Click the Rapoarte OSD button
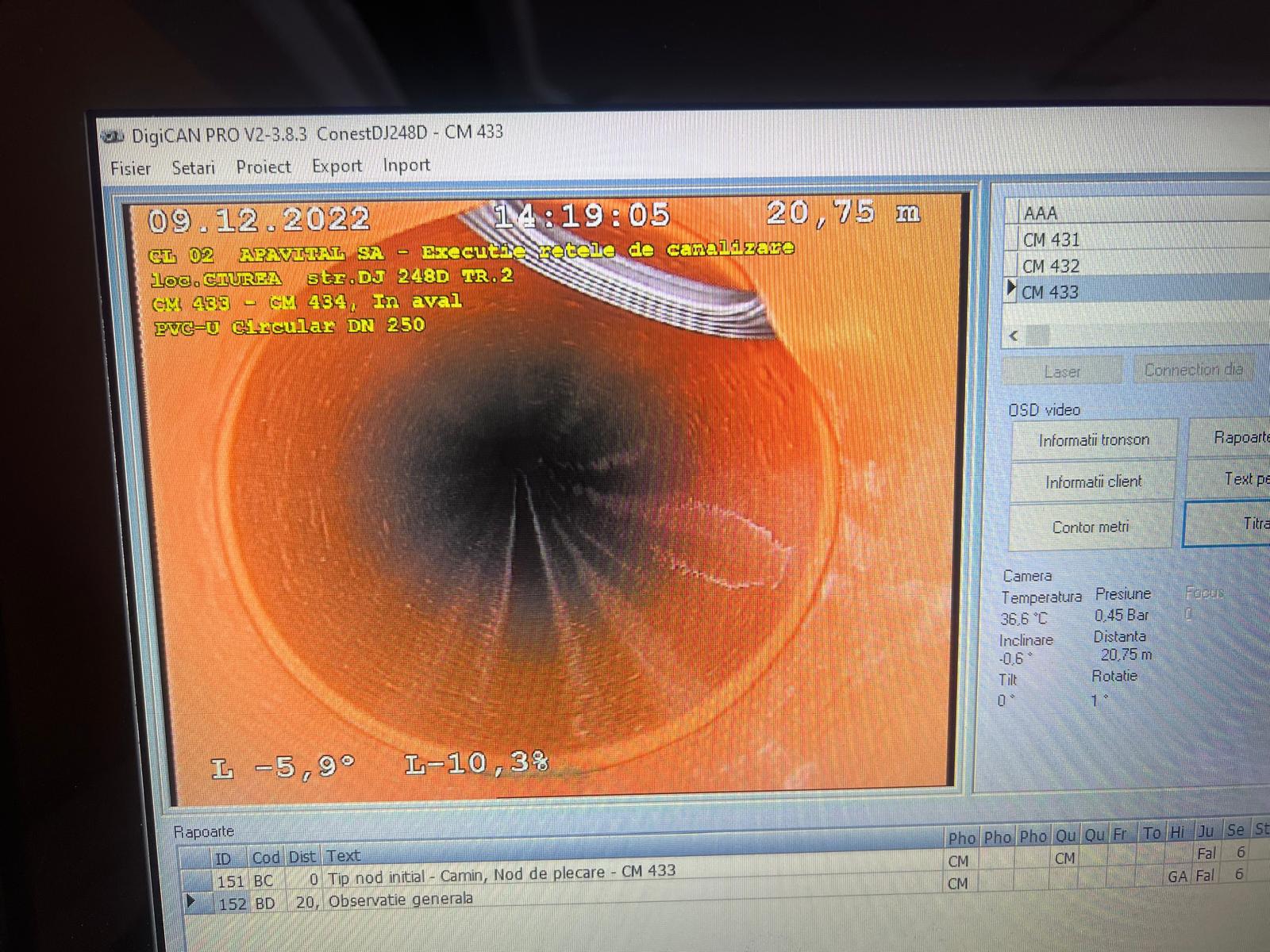The image size is (1270, 952). (x=1230, y=437)
